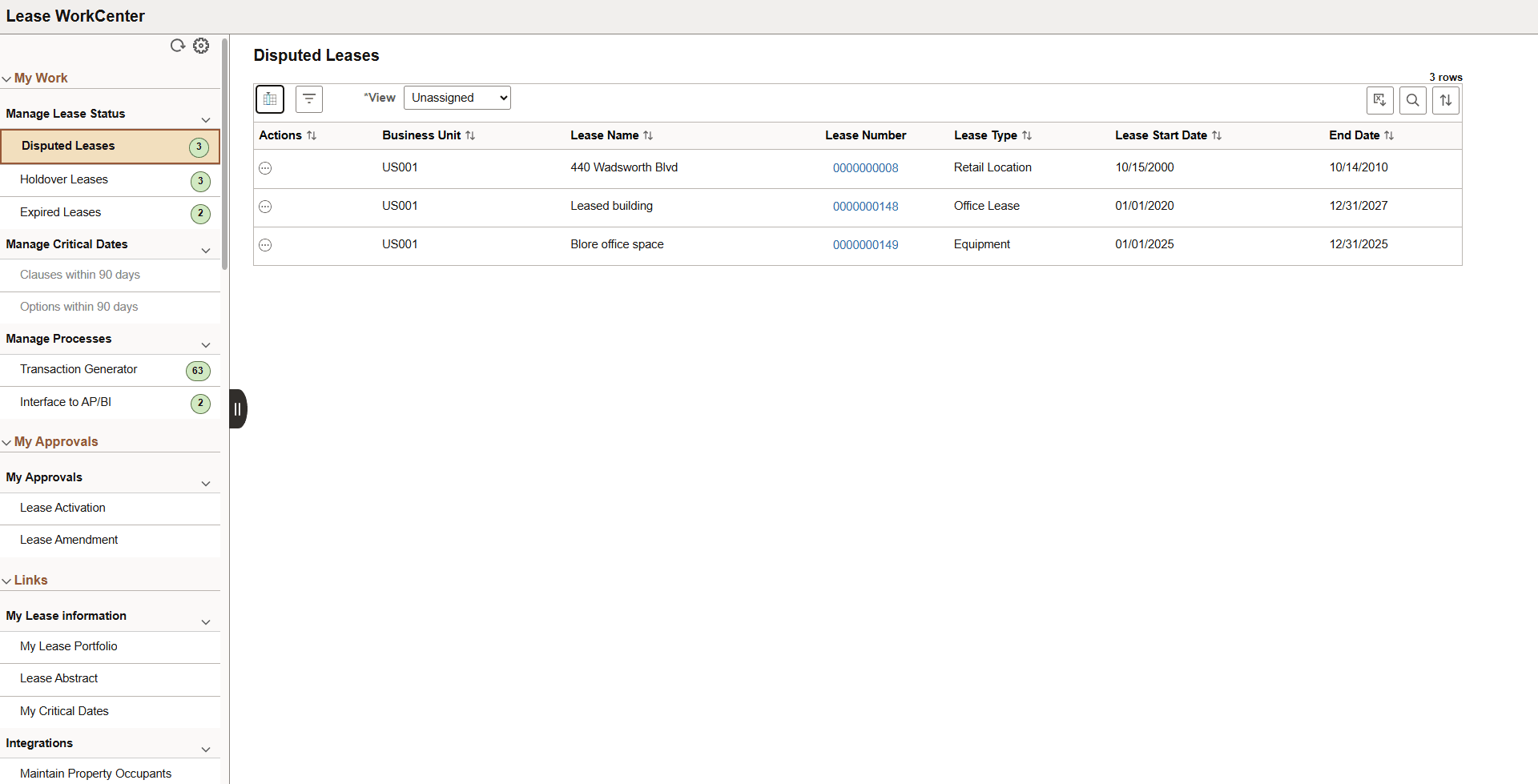1538x784 pixels.
Task: Collapse the Links section
Action: (6, 581)
